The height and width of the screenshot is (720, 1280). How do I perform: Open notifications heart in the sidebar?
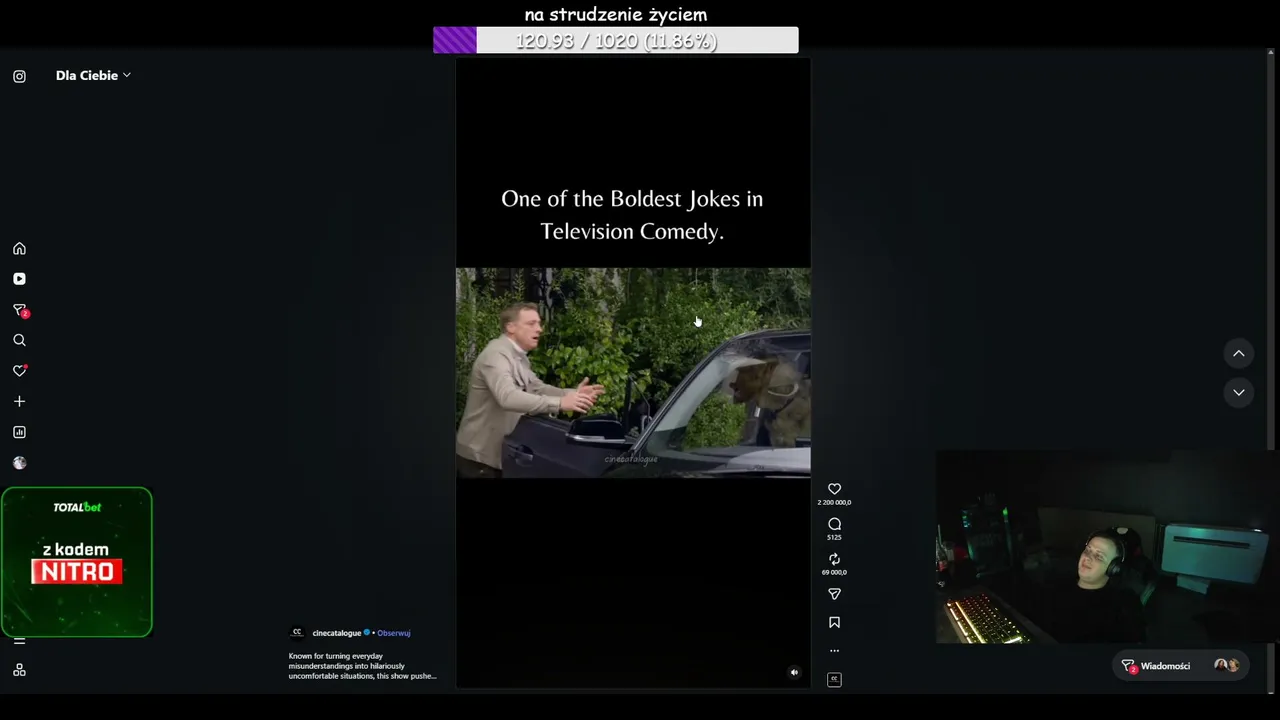click(x=19, y=371)
